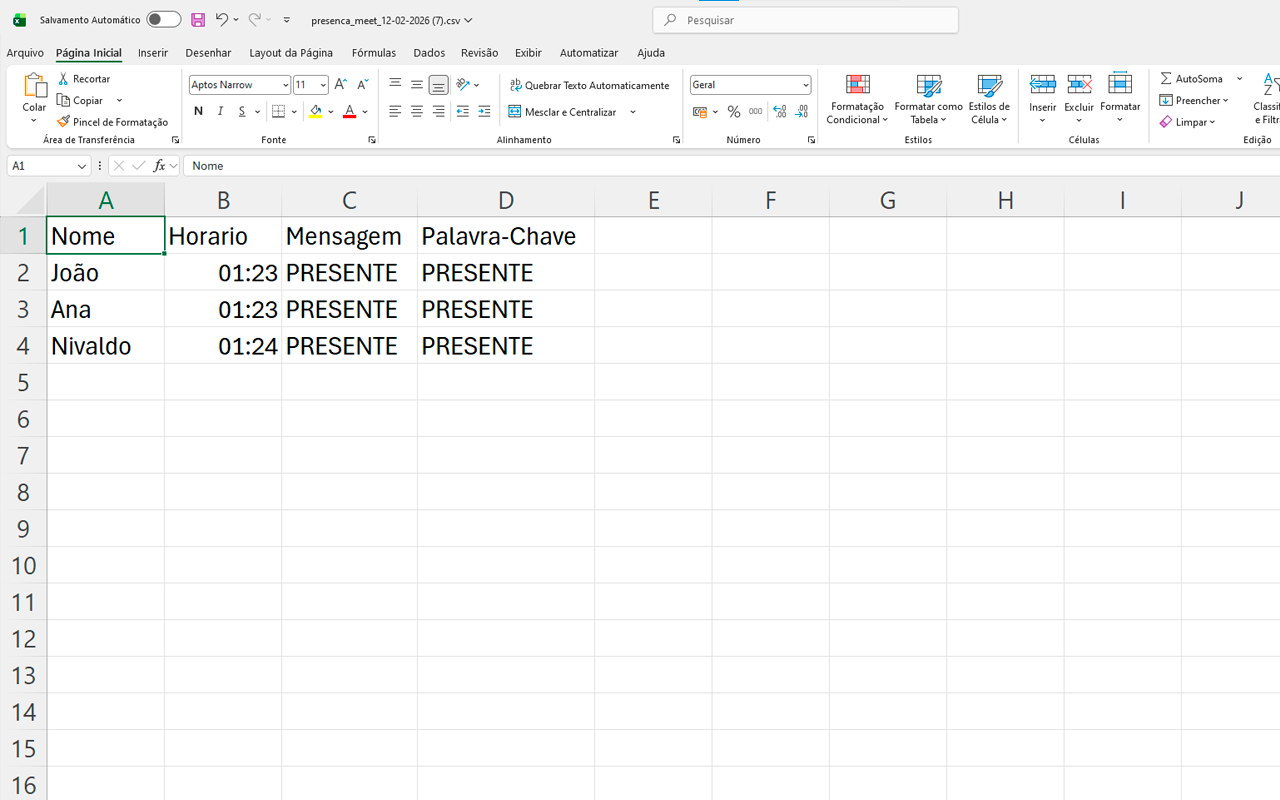Select cell containing Nivaldo
1280x800 pixels.
tap(105, 346)
